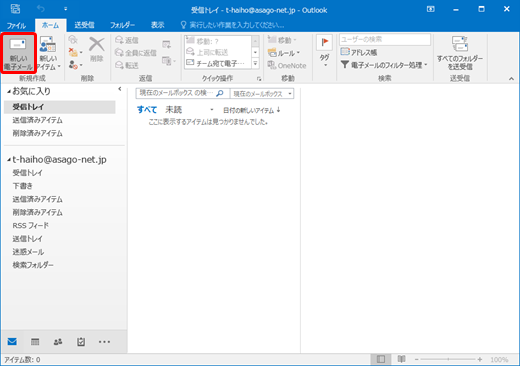Switch to Calendar view icon
Viewport: 520px width, 366px height.
(35, 342)
